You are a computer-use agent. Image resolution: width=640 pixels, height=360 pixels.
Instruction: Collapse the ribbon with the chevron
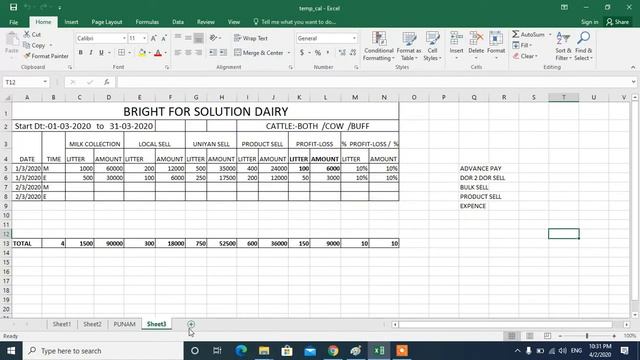click(x=633, y=67)
